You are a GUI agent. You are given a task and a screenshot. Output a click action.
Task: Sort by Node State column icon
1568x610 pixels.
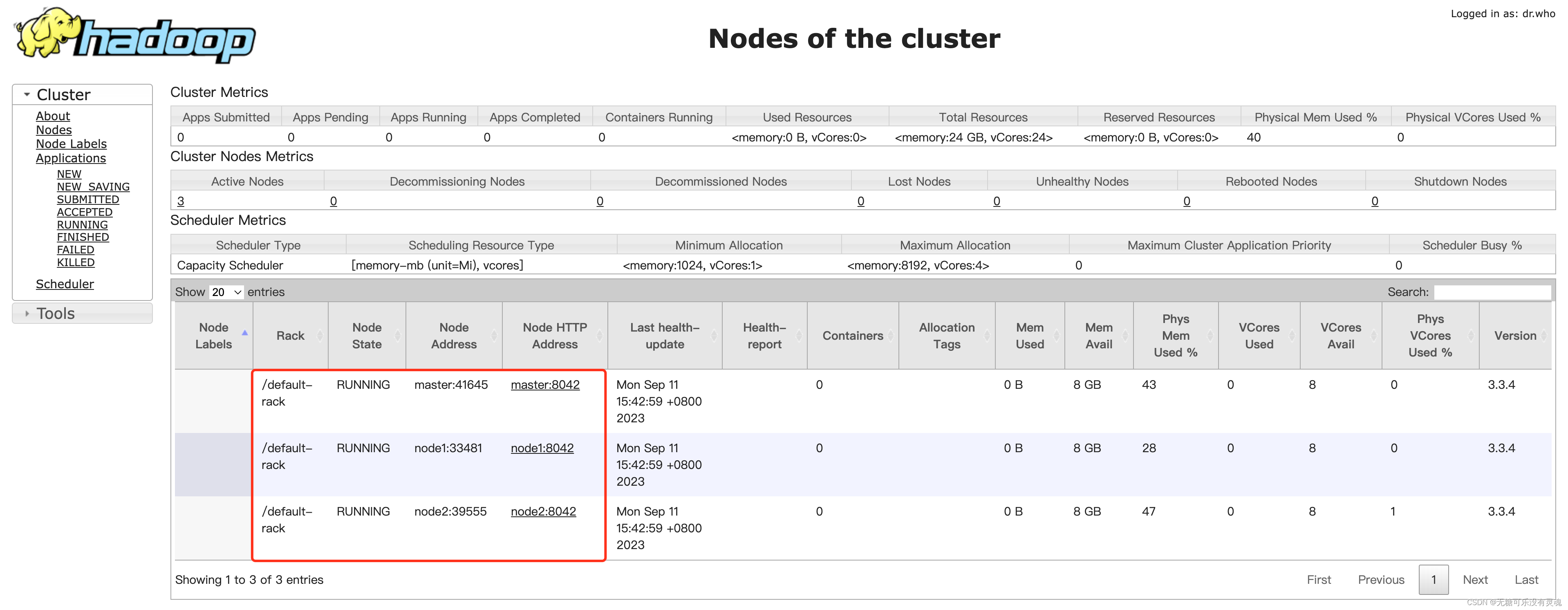click(x=397, y=335)
